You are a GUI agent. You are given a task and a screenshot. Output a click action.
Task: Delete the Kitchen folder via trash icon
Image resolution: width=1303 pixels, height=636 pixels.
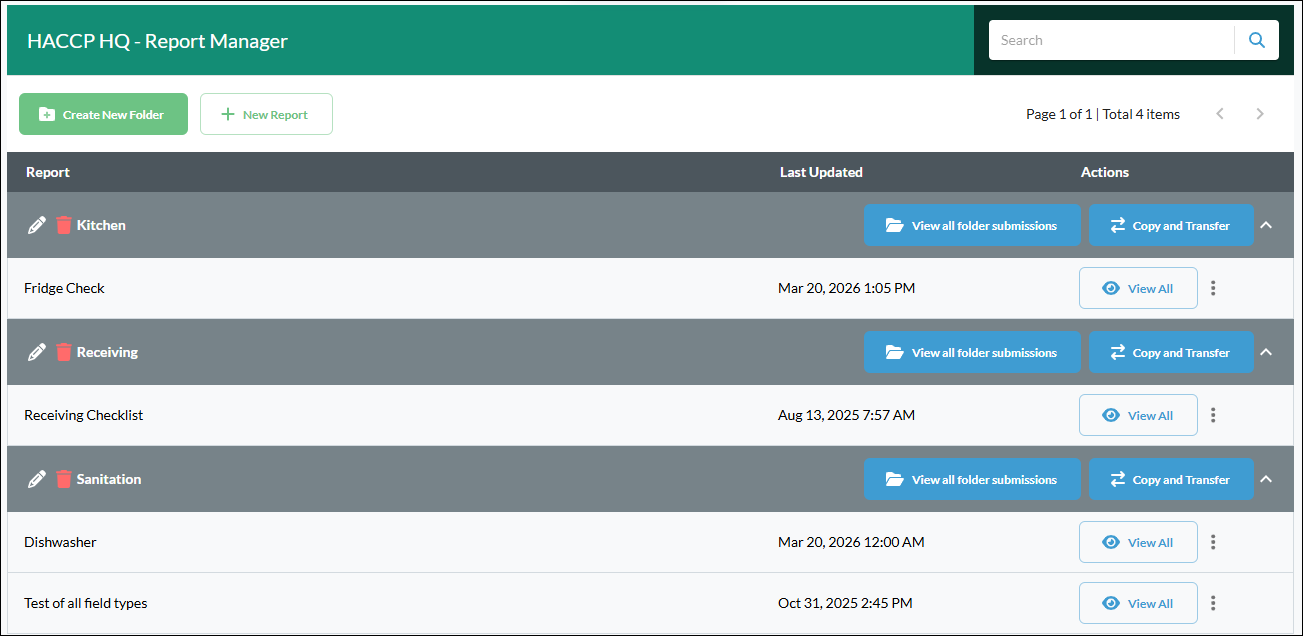(x=64, y=225)
